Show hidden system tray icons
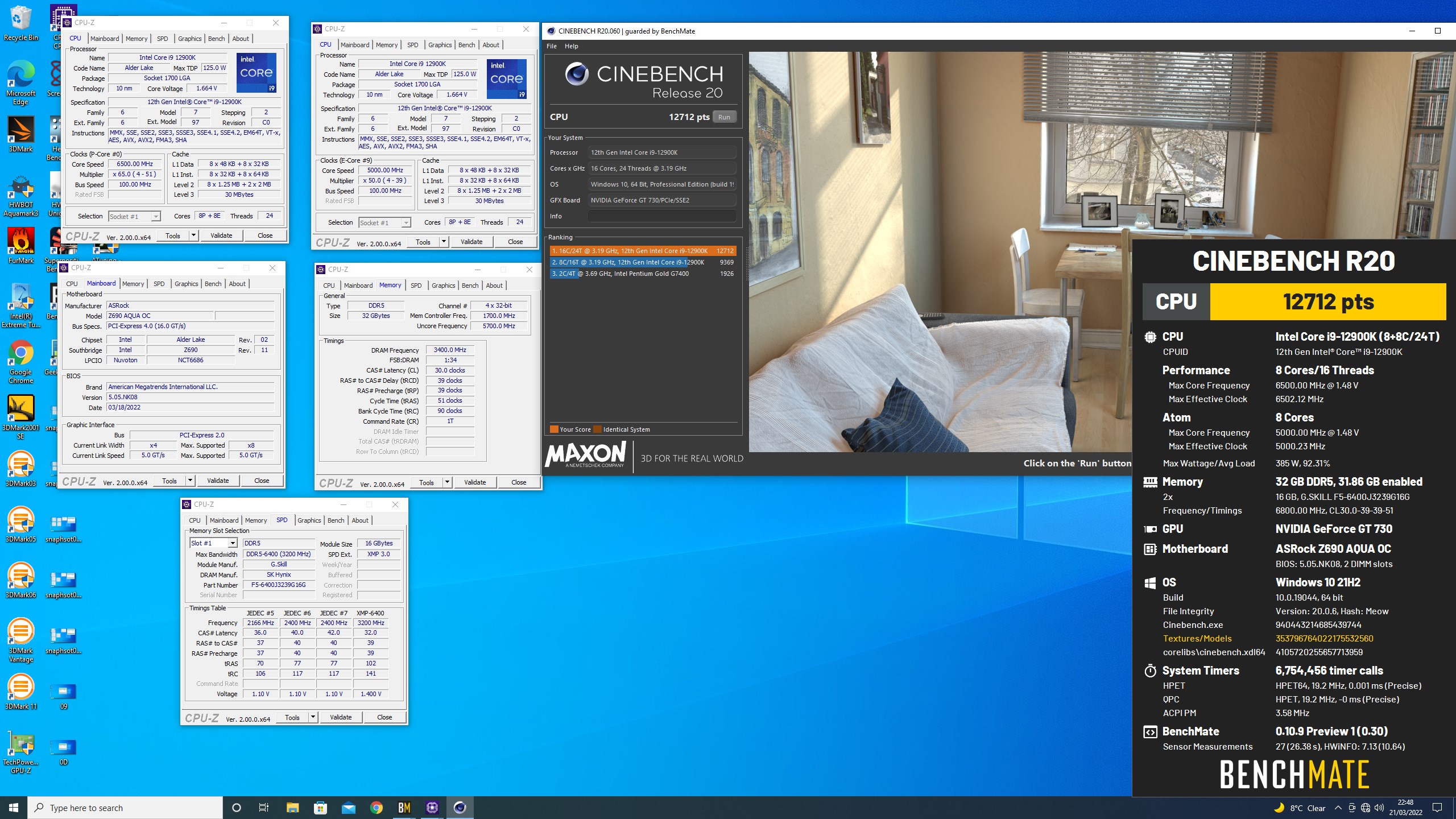1456x819 pixels. (x=1338, y=808)
